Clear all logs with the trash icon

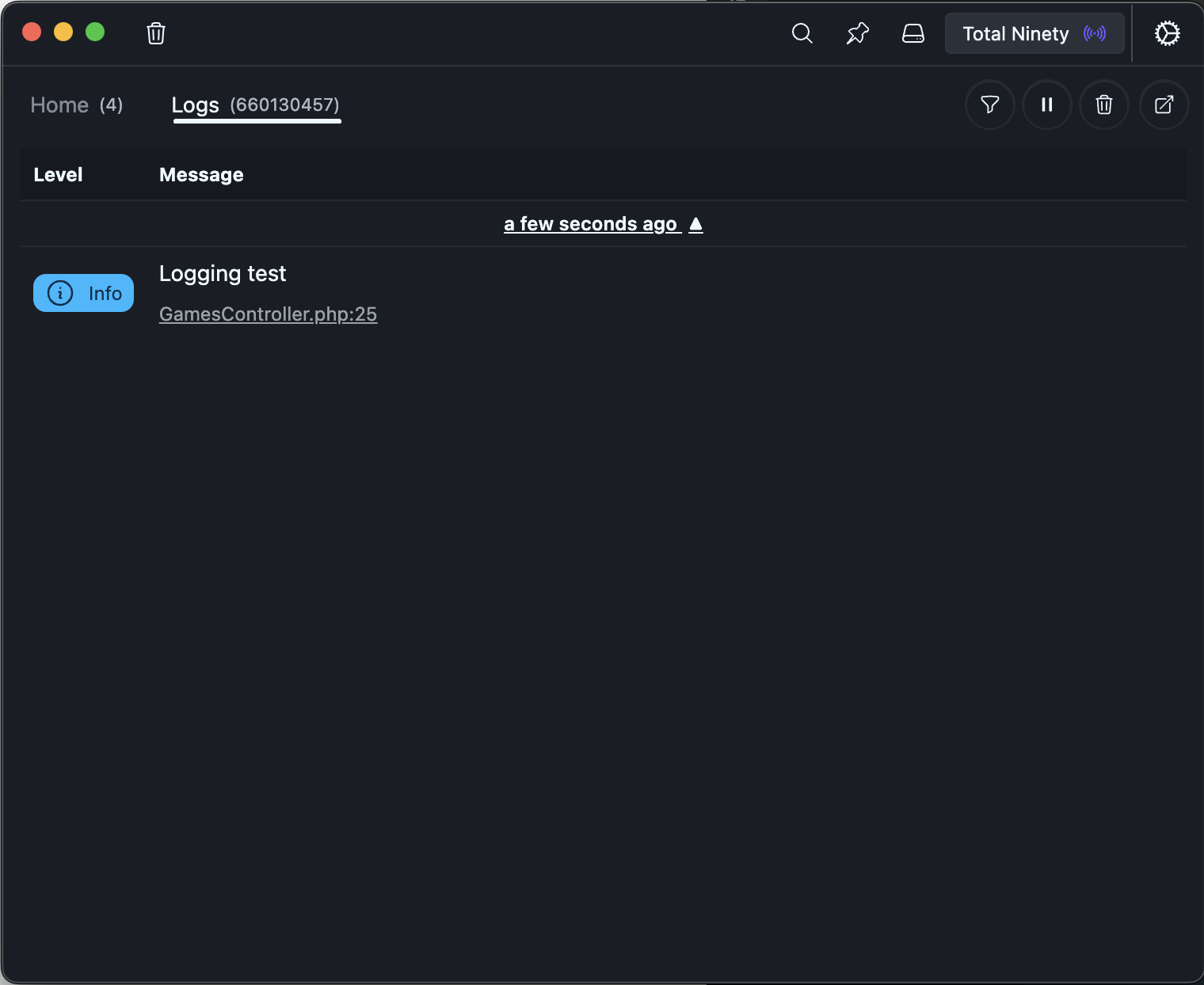coord(1103,105)
